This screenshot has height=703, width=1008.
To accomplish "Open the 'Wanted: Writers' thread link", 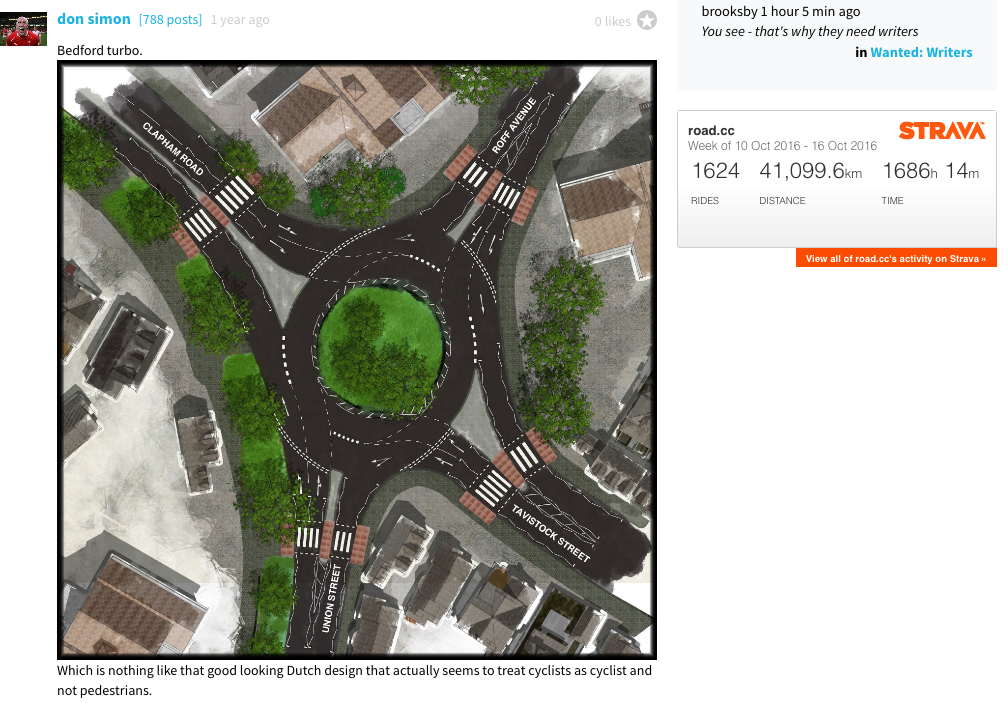I will point(921,53).
